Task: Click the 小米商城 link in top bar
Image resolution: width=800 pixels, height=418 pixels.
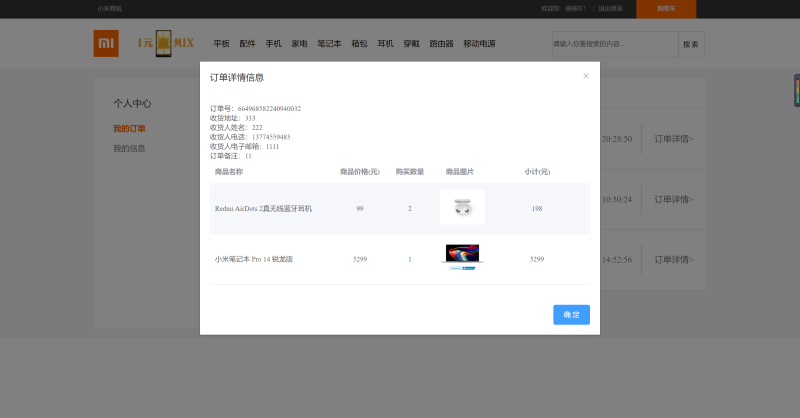Action: tap(110, 9)
